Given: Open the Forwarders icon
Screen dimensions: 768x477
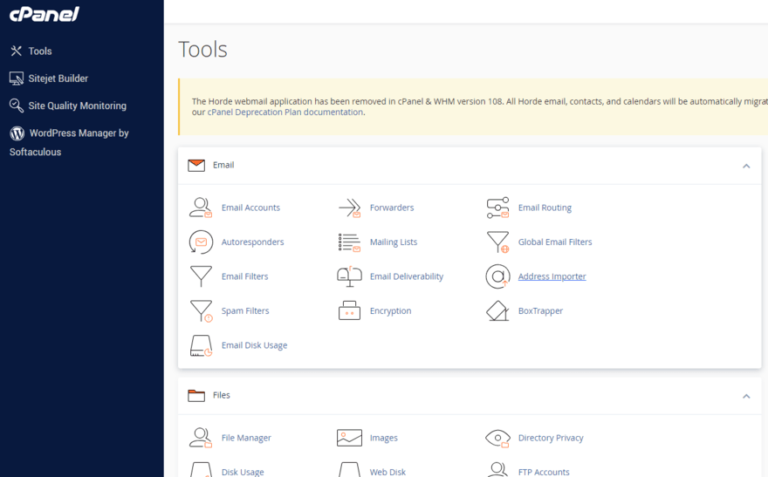Looking at the screenshot, I should tap(349, 208).
